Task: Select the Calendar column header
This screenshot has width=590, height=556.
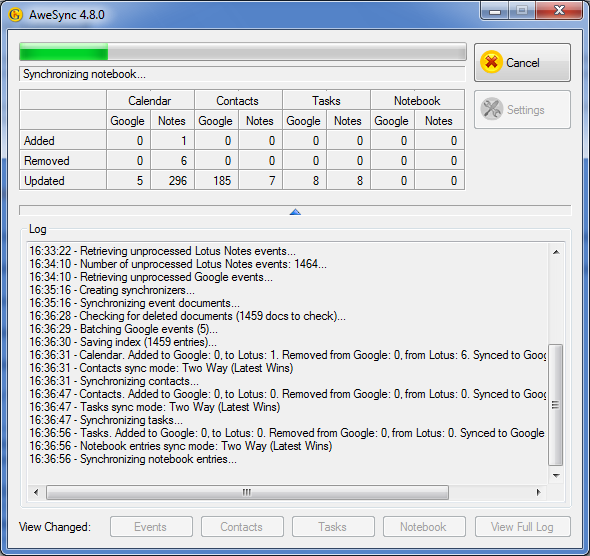Action: [x=150, y=100]
